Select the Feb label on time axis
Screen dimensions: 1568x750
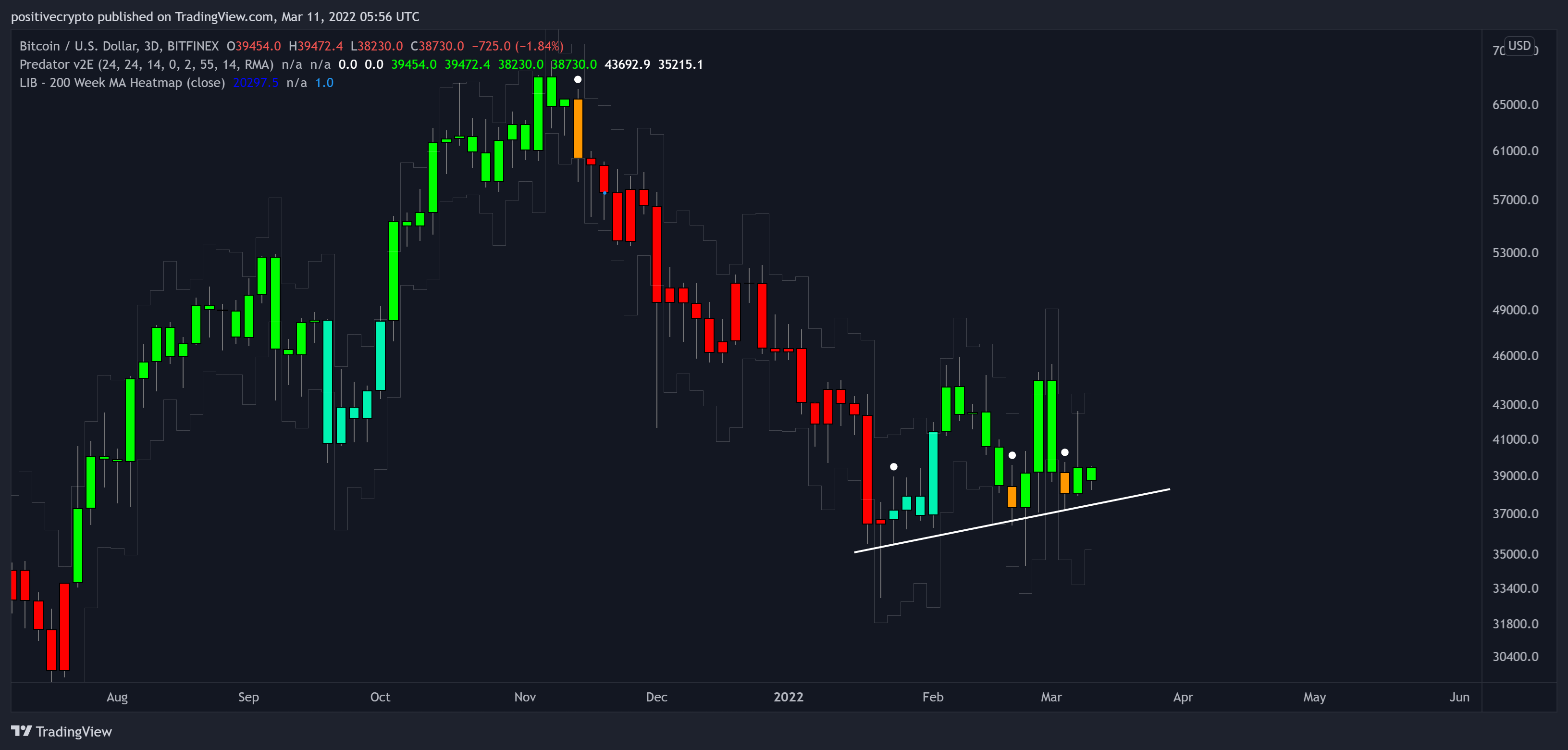click(933, 697)
